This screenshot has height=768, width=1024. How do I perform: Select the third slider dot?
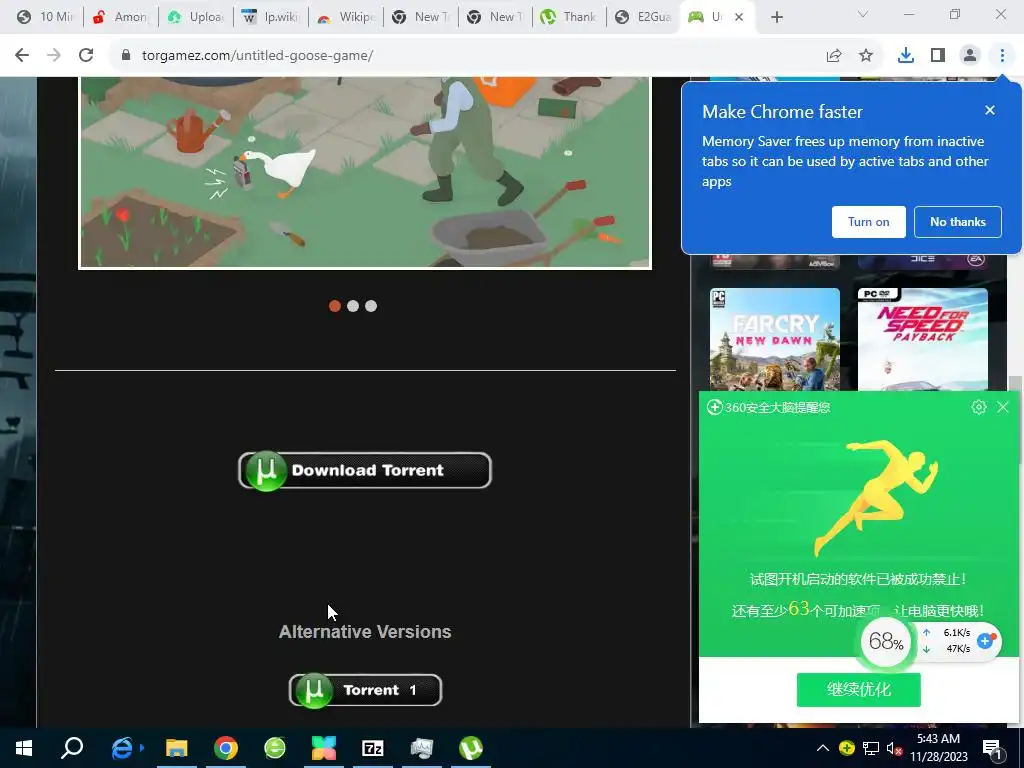tap(371, 306)
